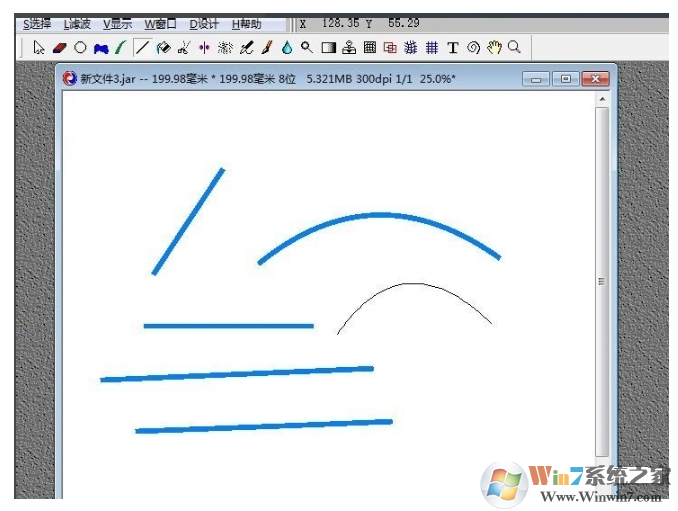Select the water drop blur tool
Image resolution: width=678 pixels, height=511 pixels.
(x=287, y=47)
